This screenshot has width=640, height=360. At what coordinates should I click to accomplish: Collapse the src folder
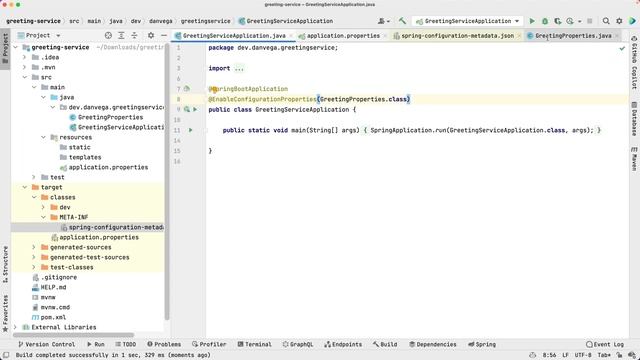pyautogui.click(x=25, y=77)
